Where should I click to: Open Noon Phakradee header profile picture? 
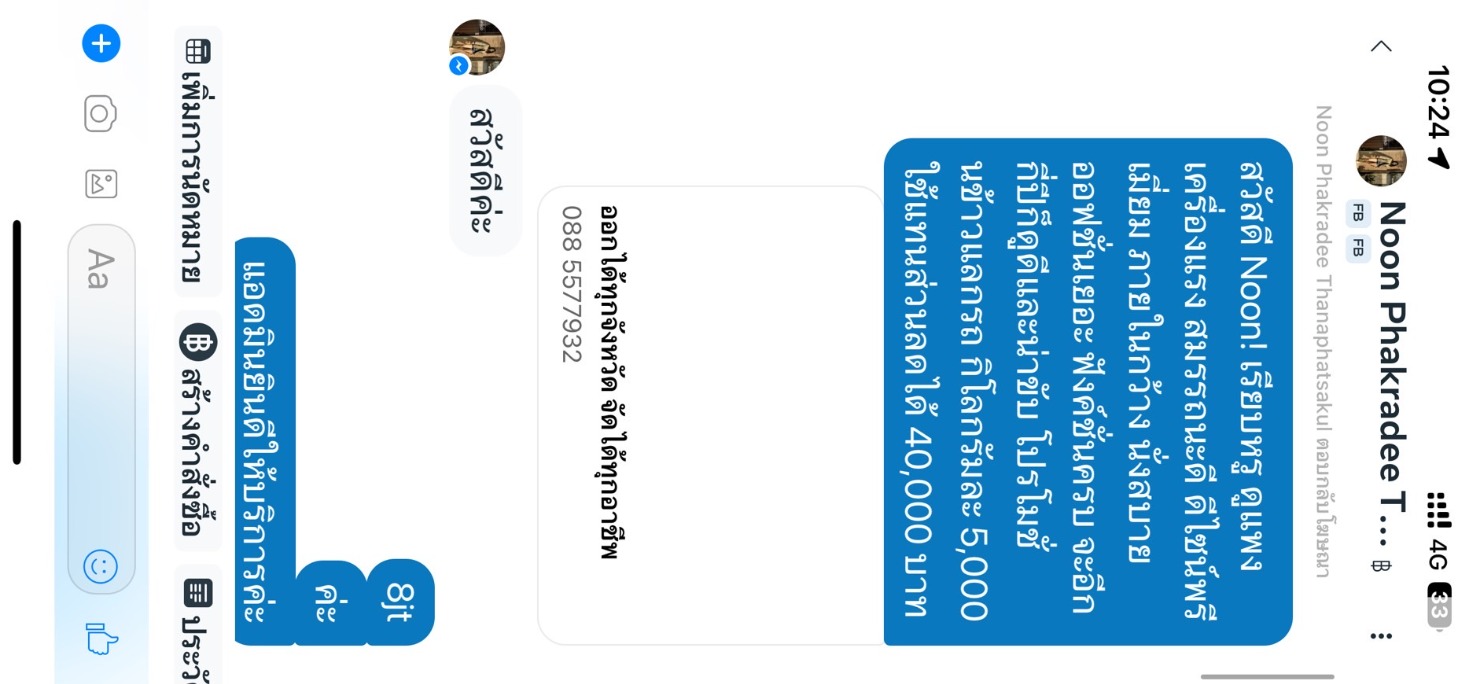click(x=1381, y=161)
